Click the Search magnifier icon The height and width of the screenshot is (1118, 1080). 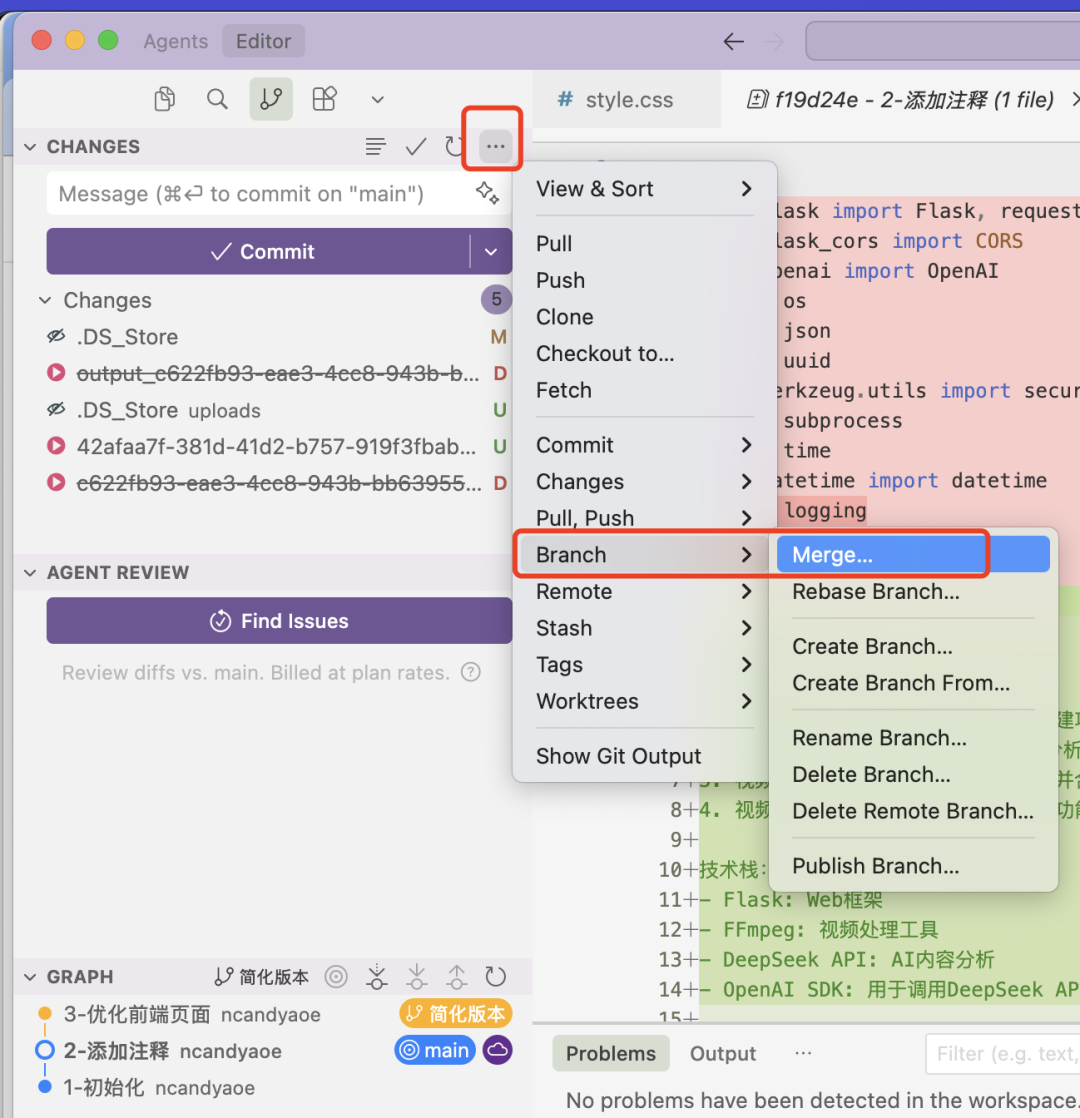[217, 99]
